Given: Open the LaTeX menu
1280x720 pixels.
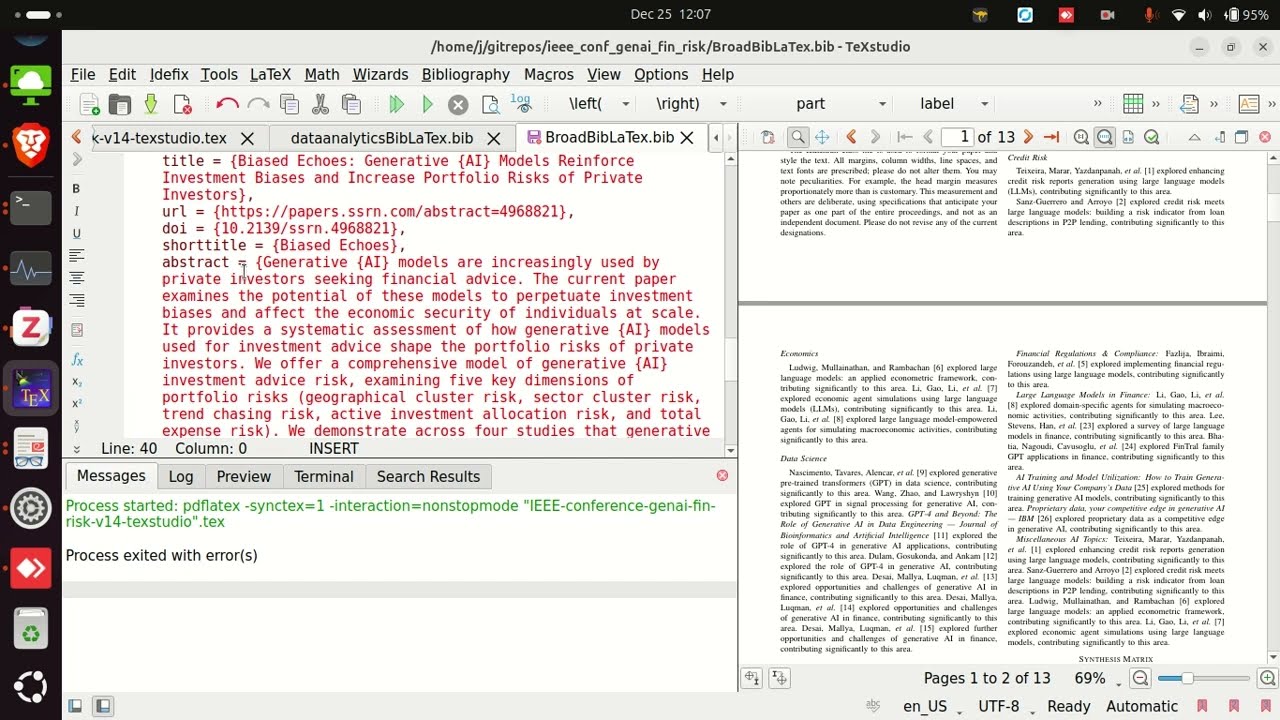Looking at the screenshot, I should click(x=270, y=74).
